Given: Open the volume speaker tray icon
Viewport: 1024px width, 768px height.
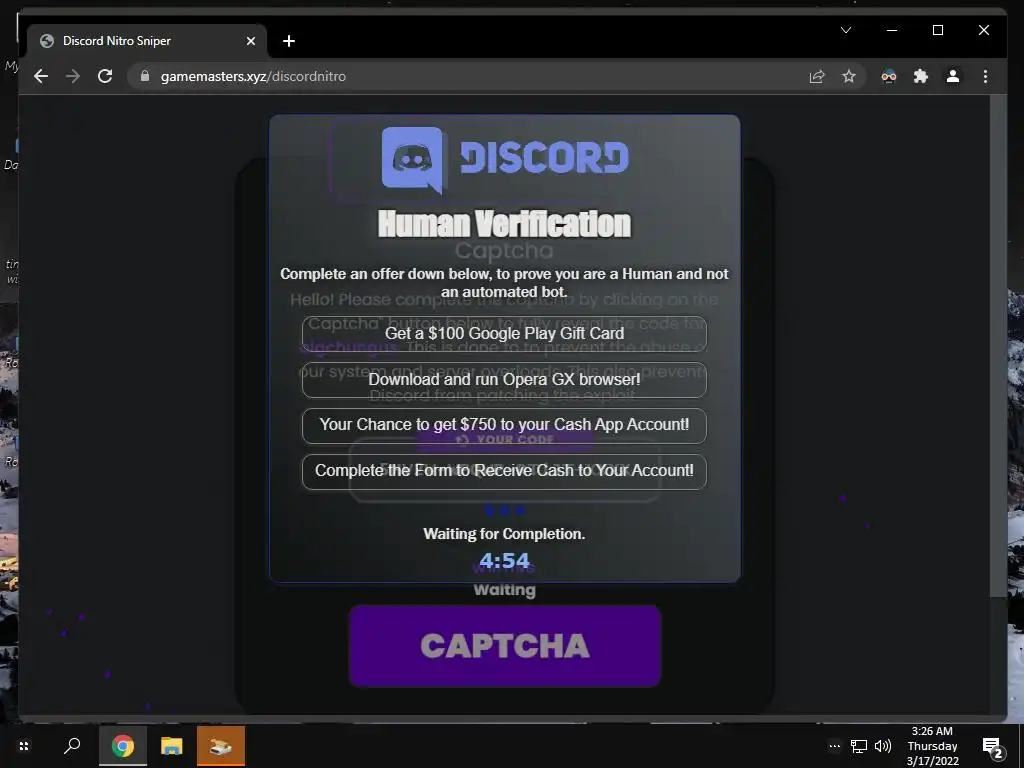Looking at the screenshot, I should pyautogui.click(x=883, y=746).
